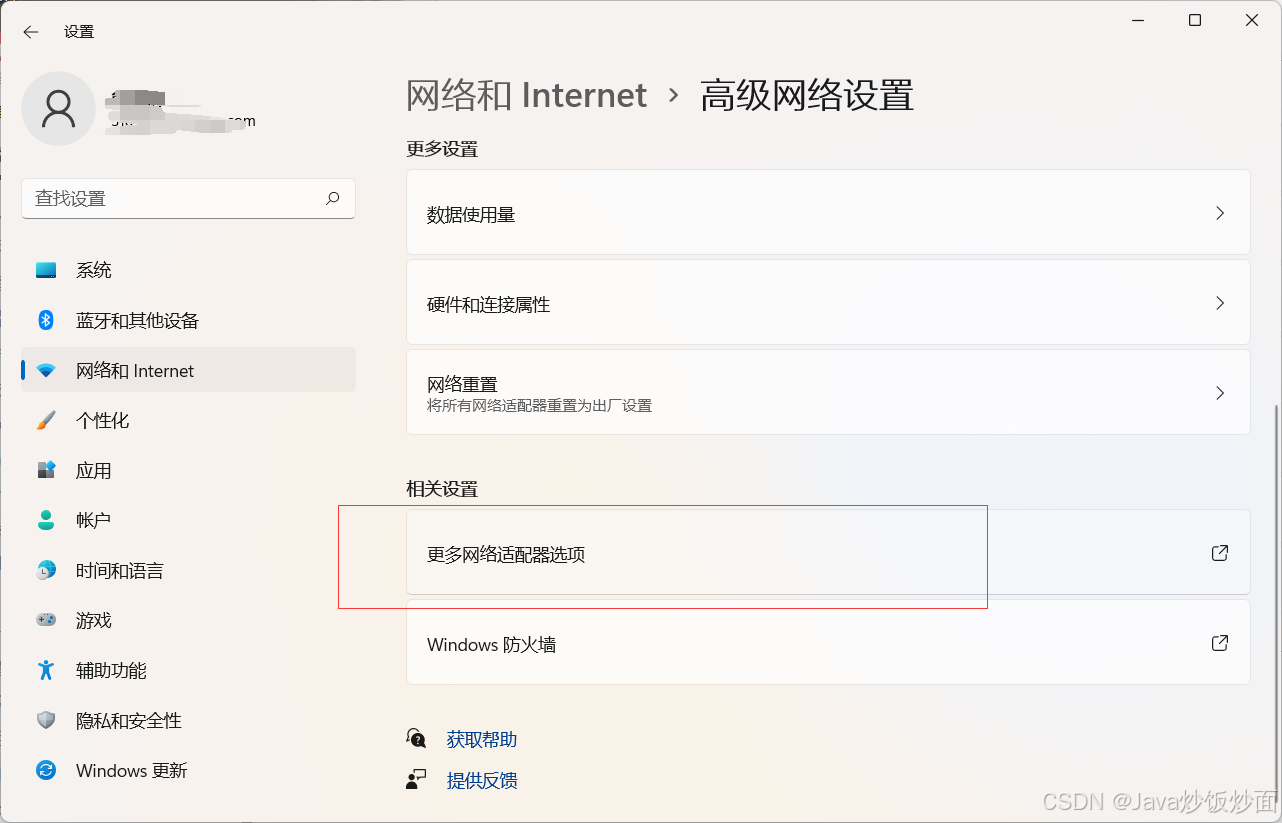Click the clock globe icon for 时间和语言
Screen dimensions: 1282x823
46,570
